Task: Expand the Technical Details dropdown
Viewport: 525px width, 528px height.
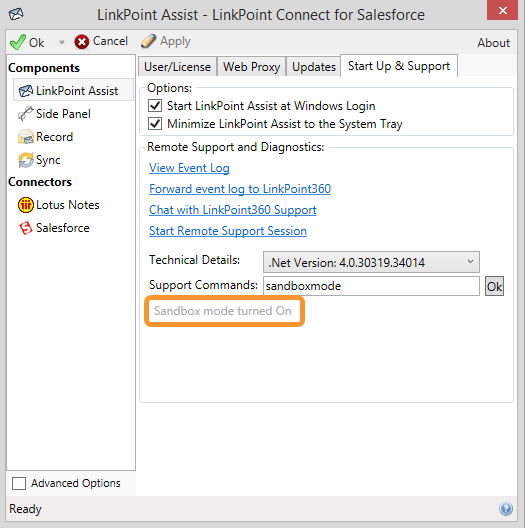Action: [x=371, y=262]
